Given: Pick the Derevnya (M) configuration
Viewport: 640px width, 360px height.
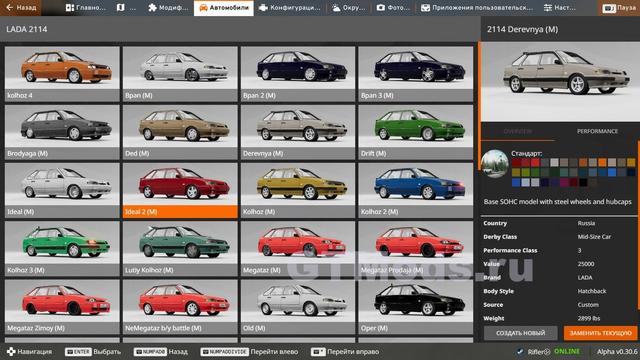Looking at the screenshot, I should [x=298, y=132].
